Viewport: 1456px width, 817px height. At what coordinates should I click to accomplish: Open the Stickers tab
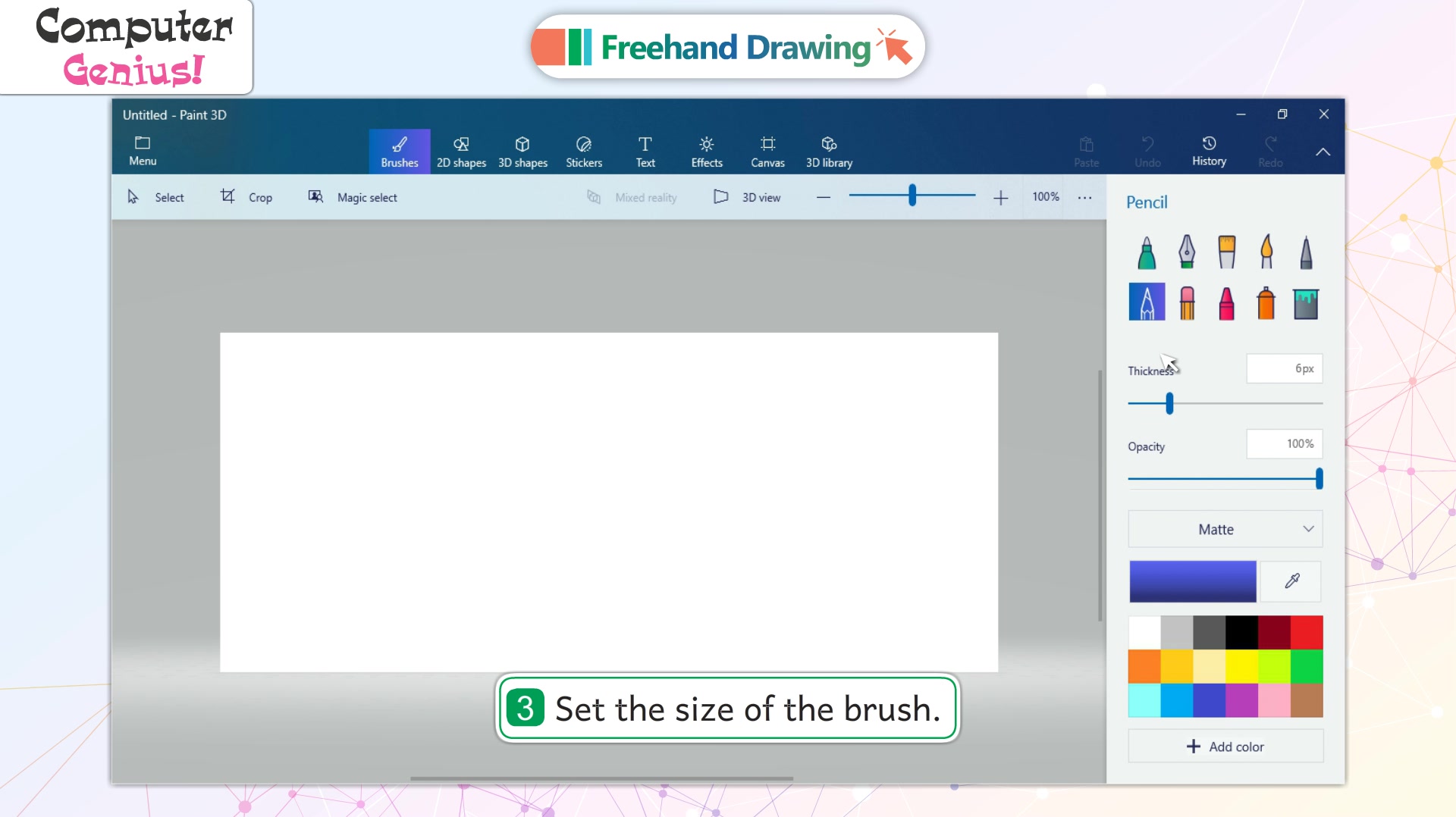coord(584,152)
